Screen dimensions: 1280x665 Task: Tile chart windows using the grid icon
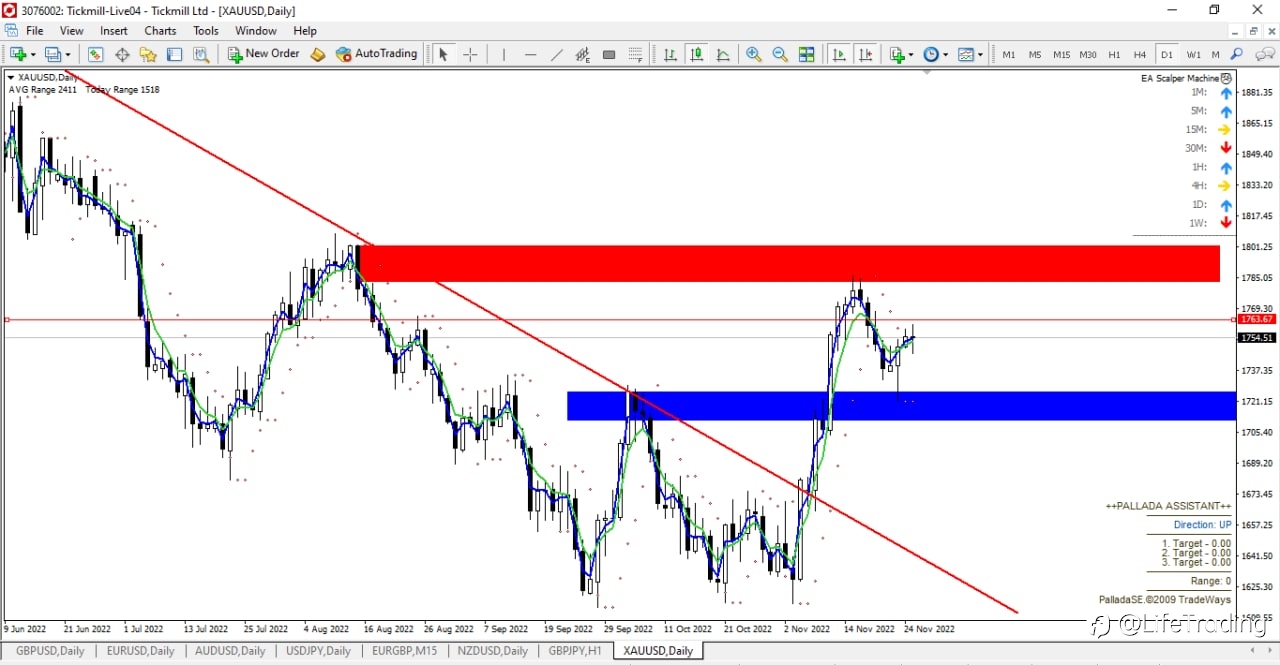pyautogui.click(x=806, y=54)
